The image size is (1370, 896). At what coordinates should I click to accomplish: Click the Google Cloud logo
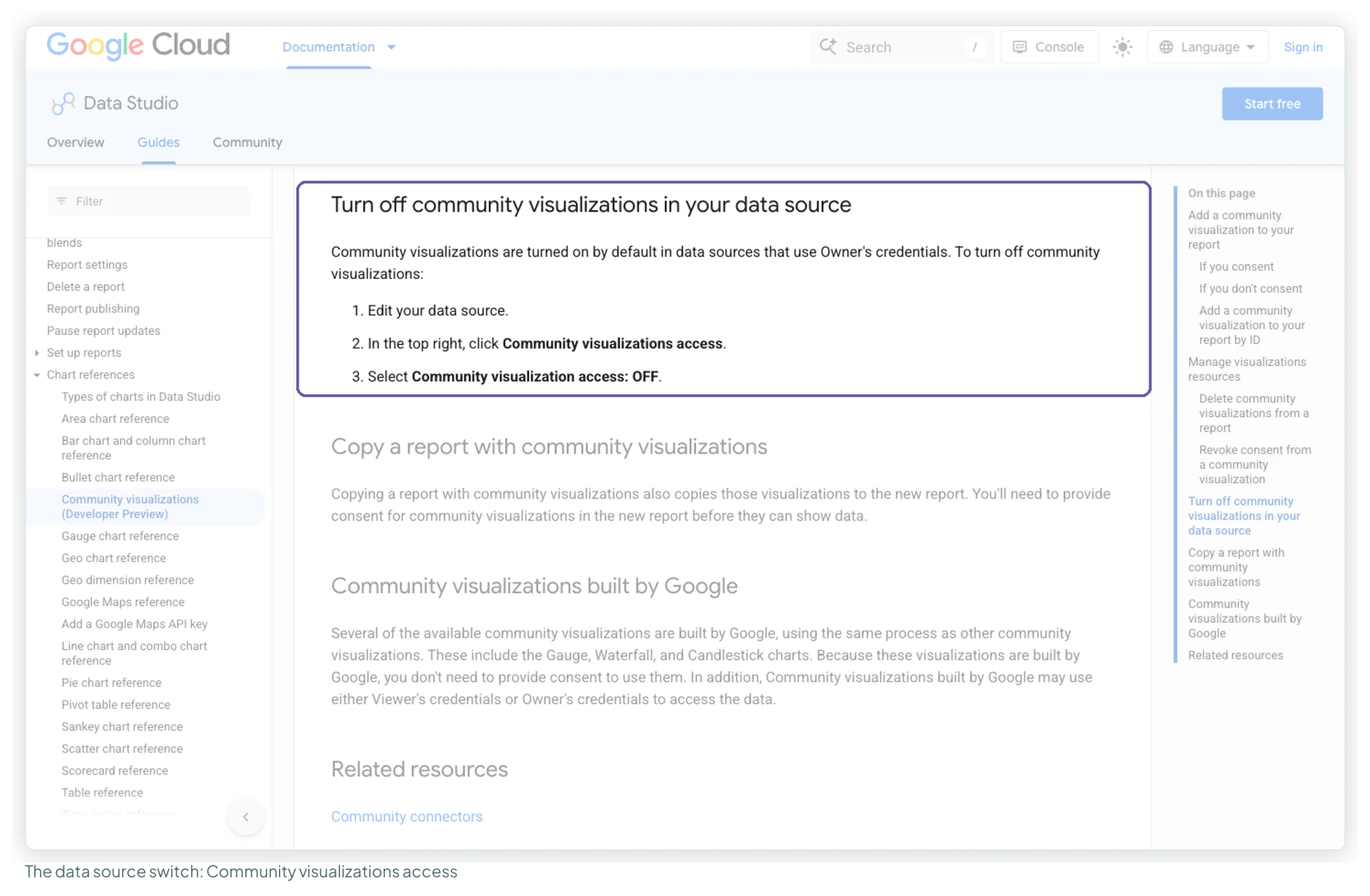click(x=138, y=45)
